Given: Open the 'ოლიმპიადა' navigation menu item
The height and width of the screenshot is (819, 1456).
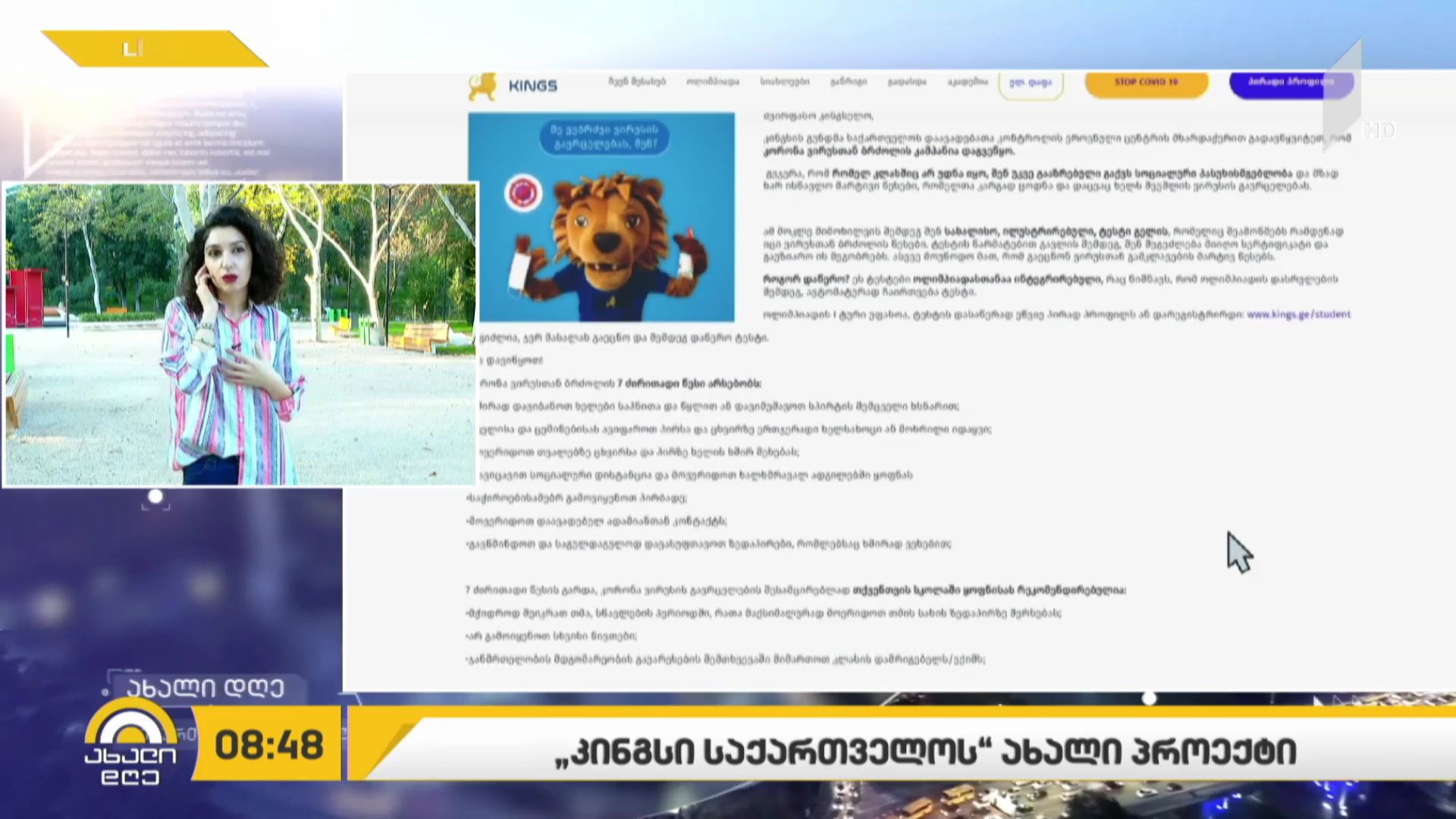Looking at the screenshot, I should pos(713,81).
